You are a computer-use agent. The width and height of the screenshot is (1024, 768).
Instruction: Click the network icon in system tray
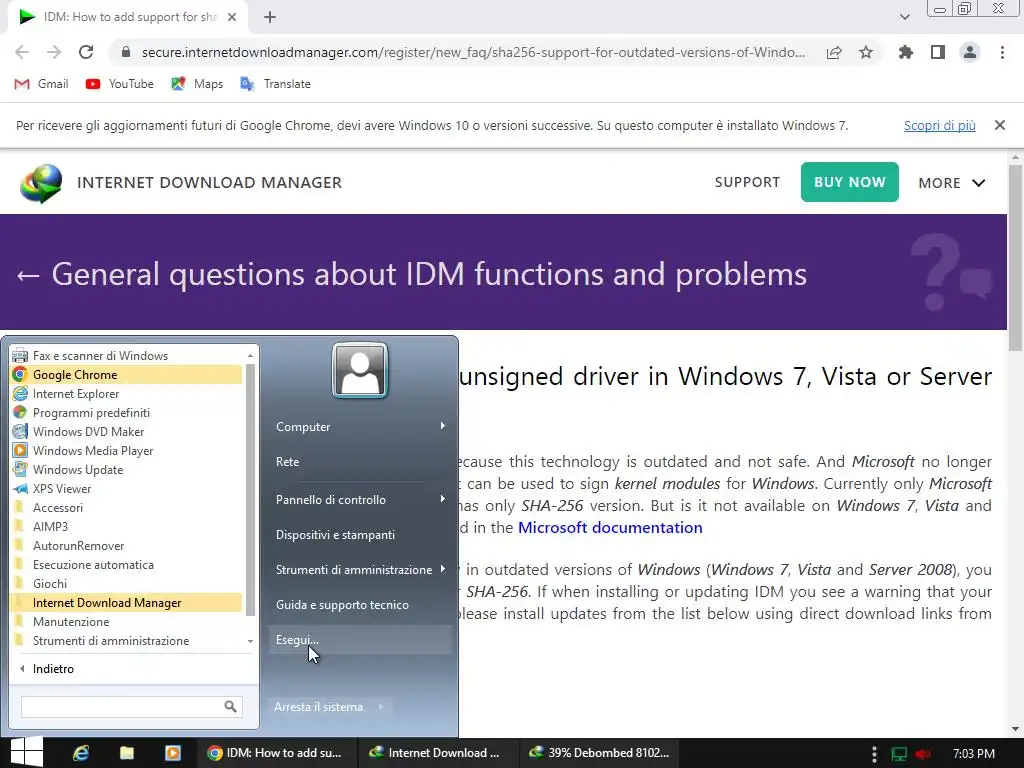(899, 754)
